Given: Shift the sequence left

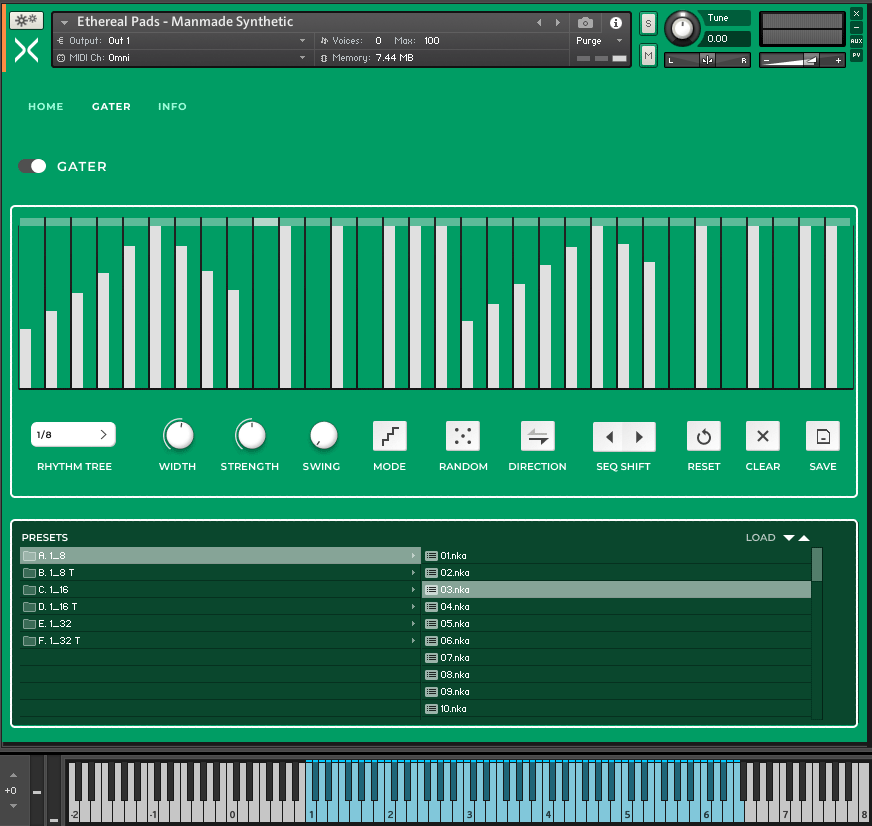Looking at the screenshot, I should click(x=609, y=437).
